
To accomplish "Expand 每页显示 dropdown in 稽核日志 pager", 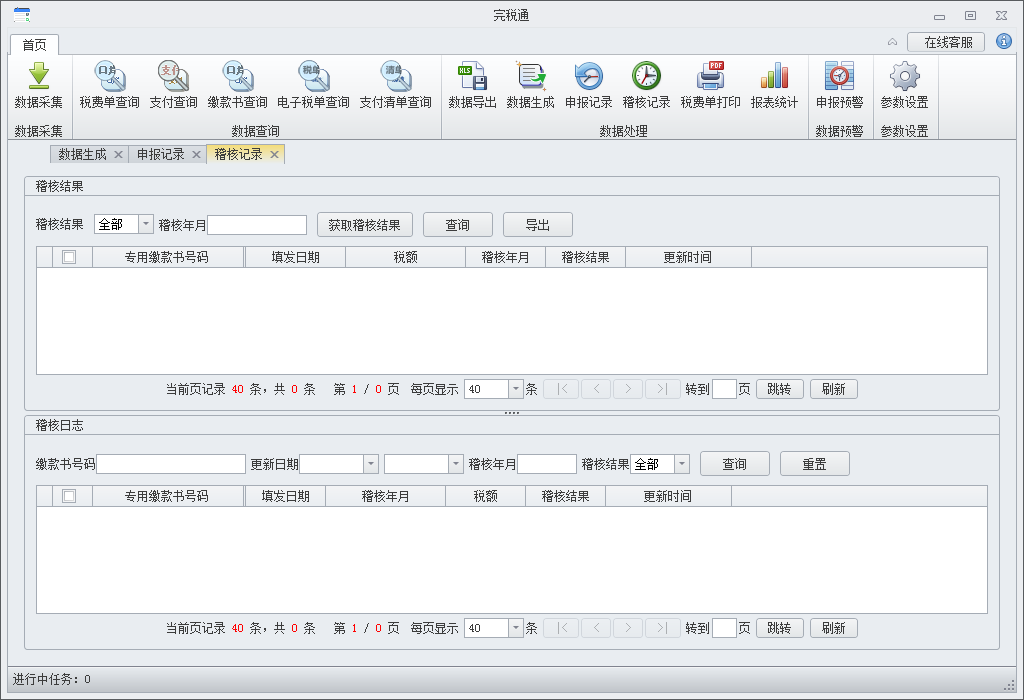I will point(516,628).
